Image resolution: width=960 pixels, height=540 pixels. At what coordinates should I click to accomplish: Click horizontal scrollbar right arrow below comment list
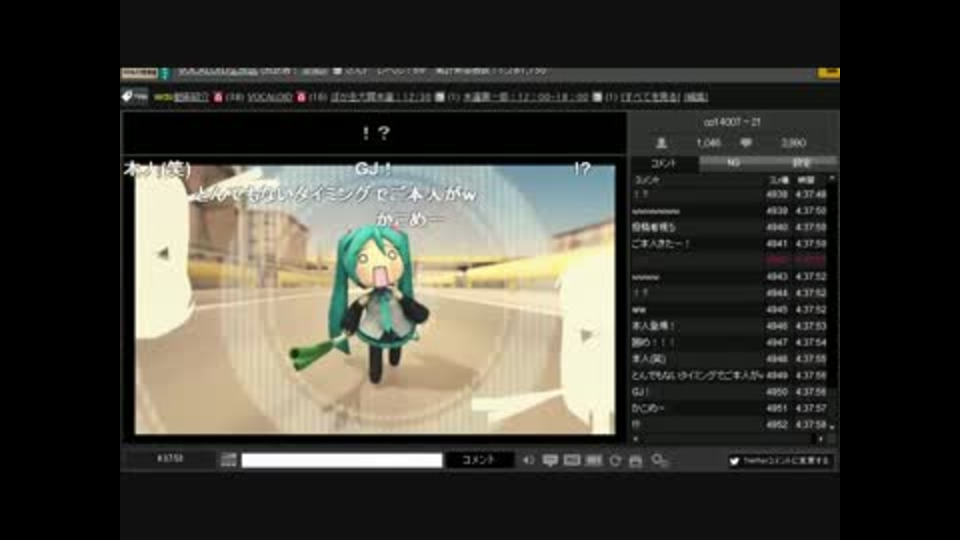(820, 438)
